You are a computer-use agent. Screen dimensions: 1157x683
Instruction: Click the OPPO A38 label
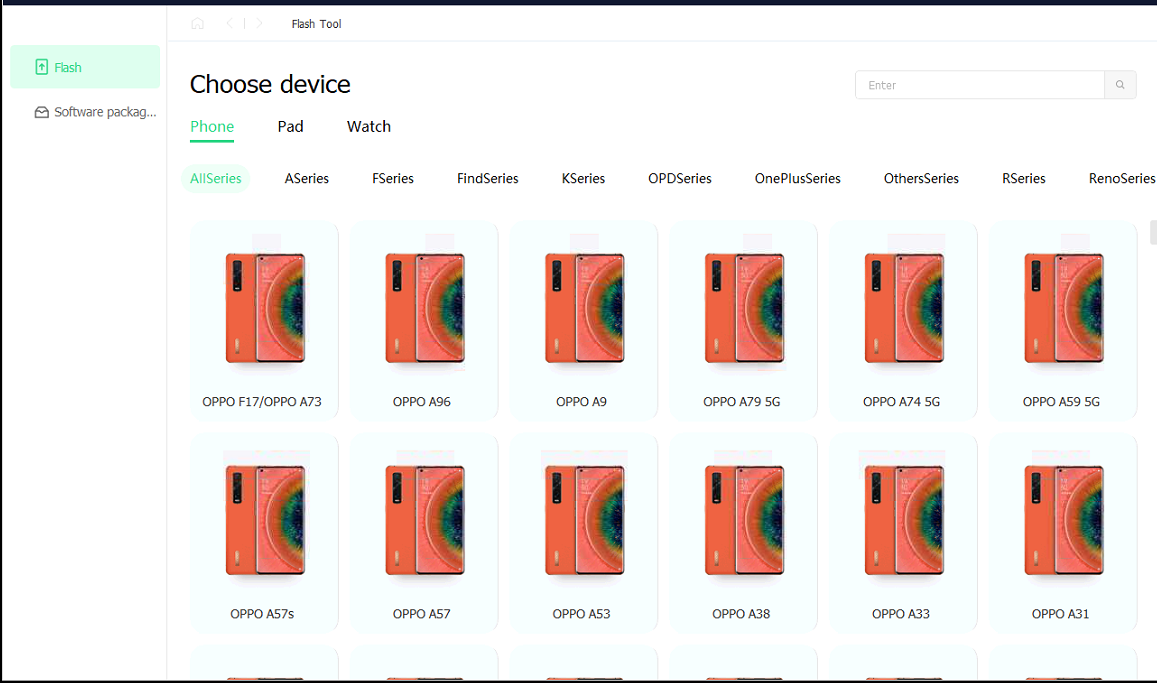[x=741, y=614]
